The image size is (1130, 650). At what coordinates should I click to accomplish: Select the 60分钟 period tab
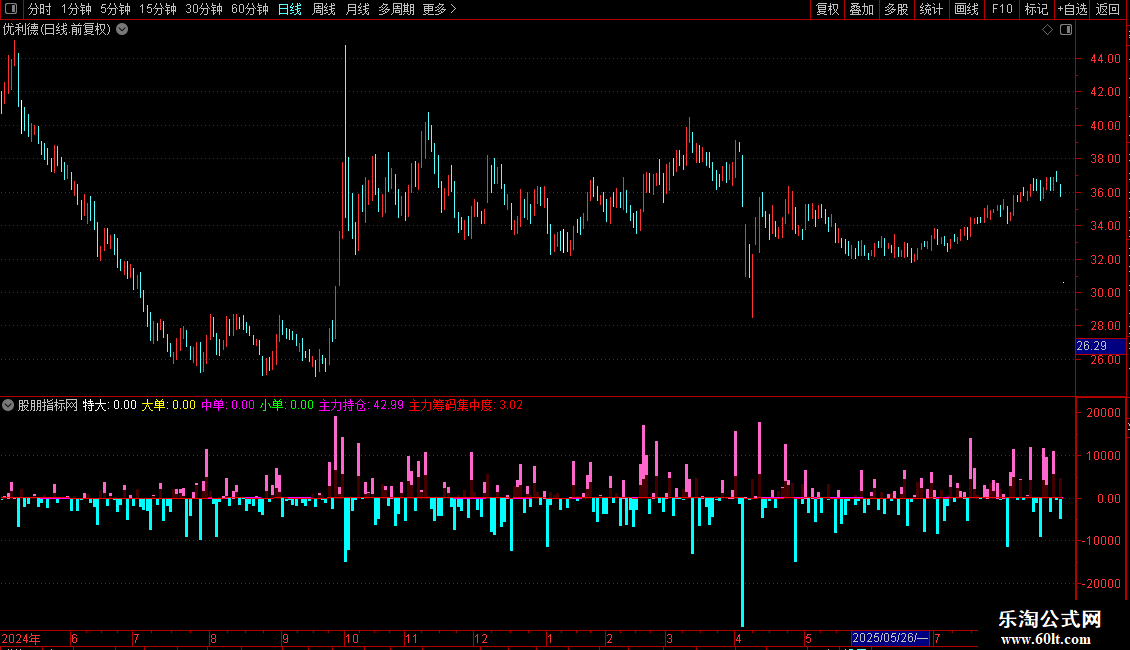(x=250, y=9)
